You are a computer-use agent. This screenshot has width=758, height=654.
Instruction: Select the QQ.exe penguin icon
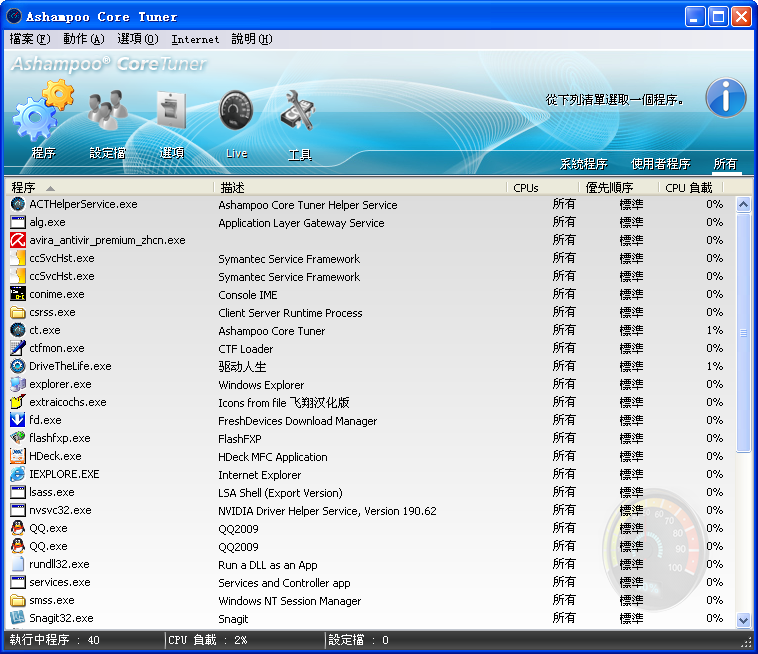[x=18, y=528]
